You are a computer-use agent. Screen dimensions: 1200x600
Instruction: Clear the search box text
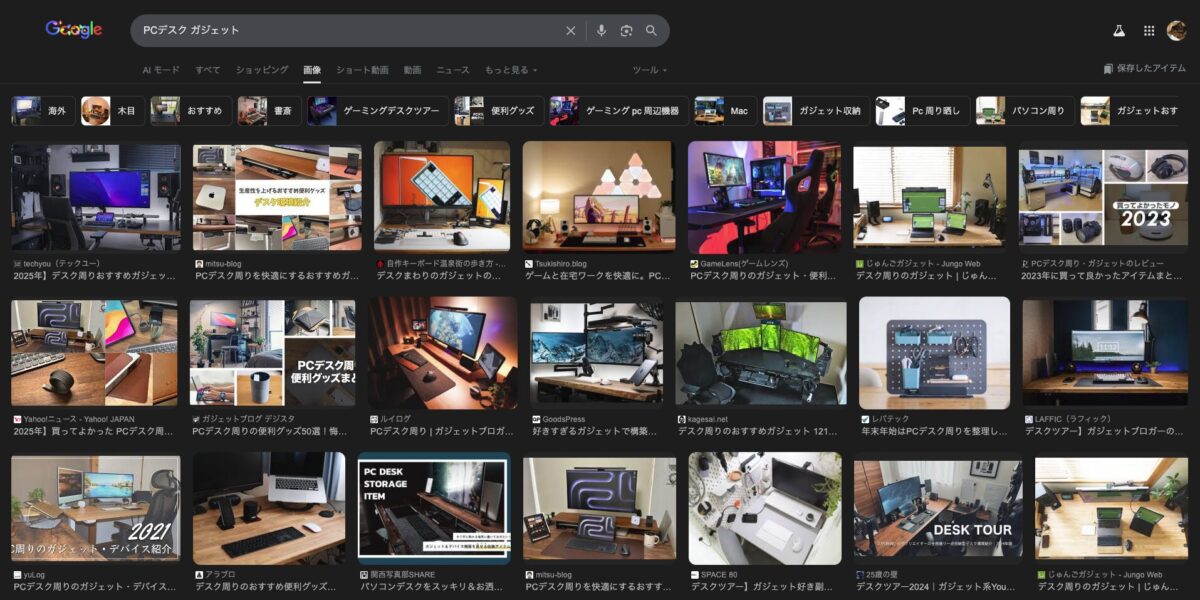(571, 31)
